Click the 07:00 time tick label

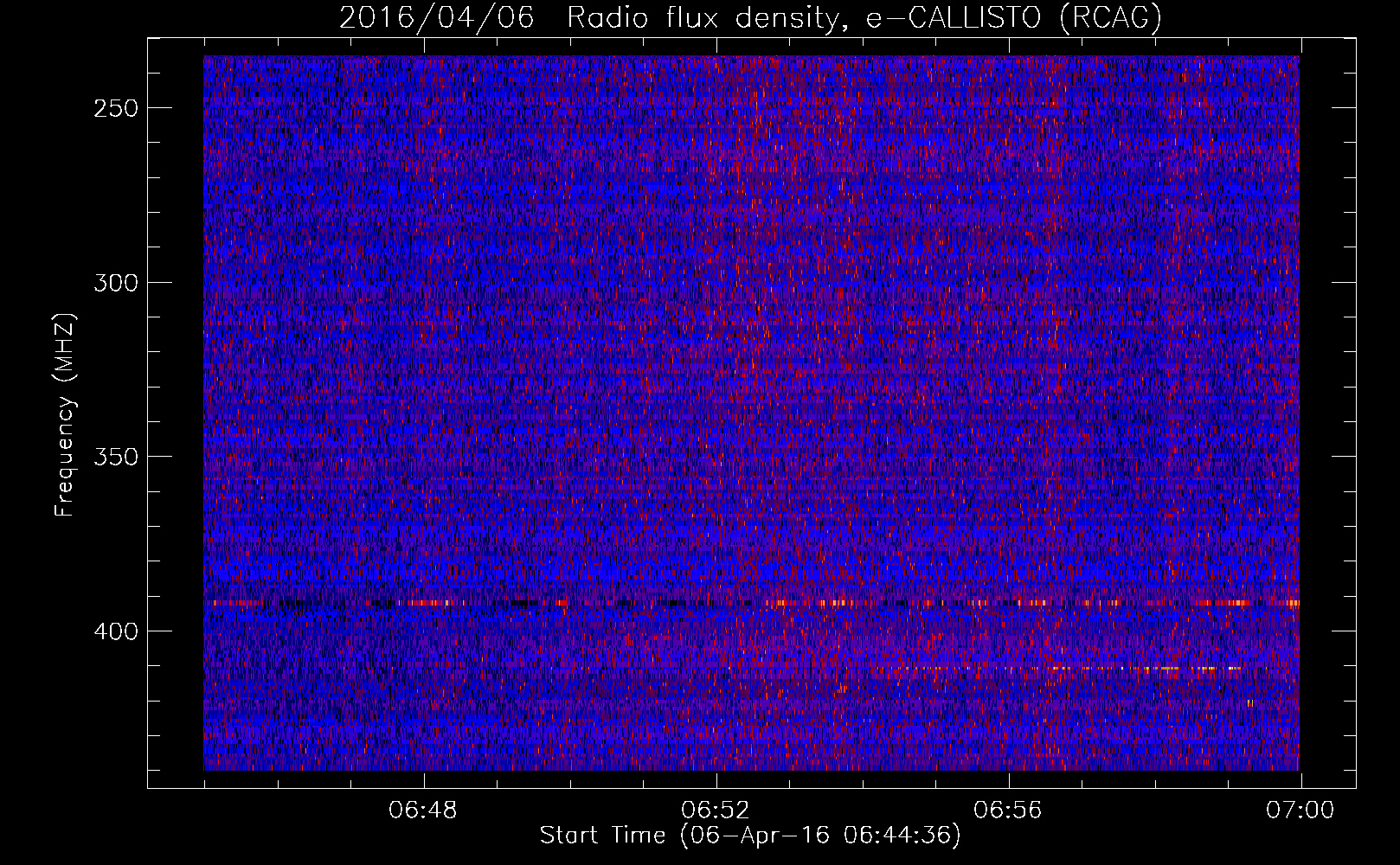[1300, 811]
